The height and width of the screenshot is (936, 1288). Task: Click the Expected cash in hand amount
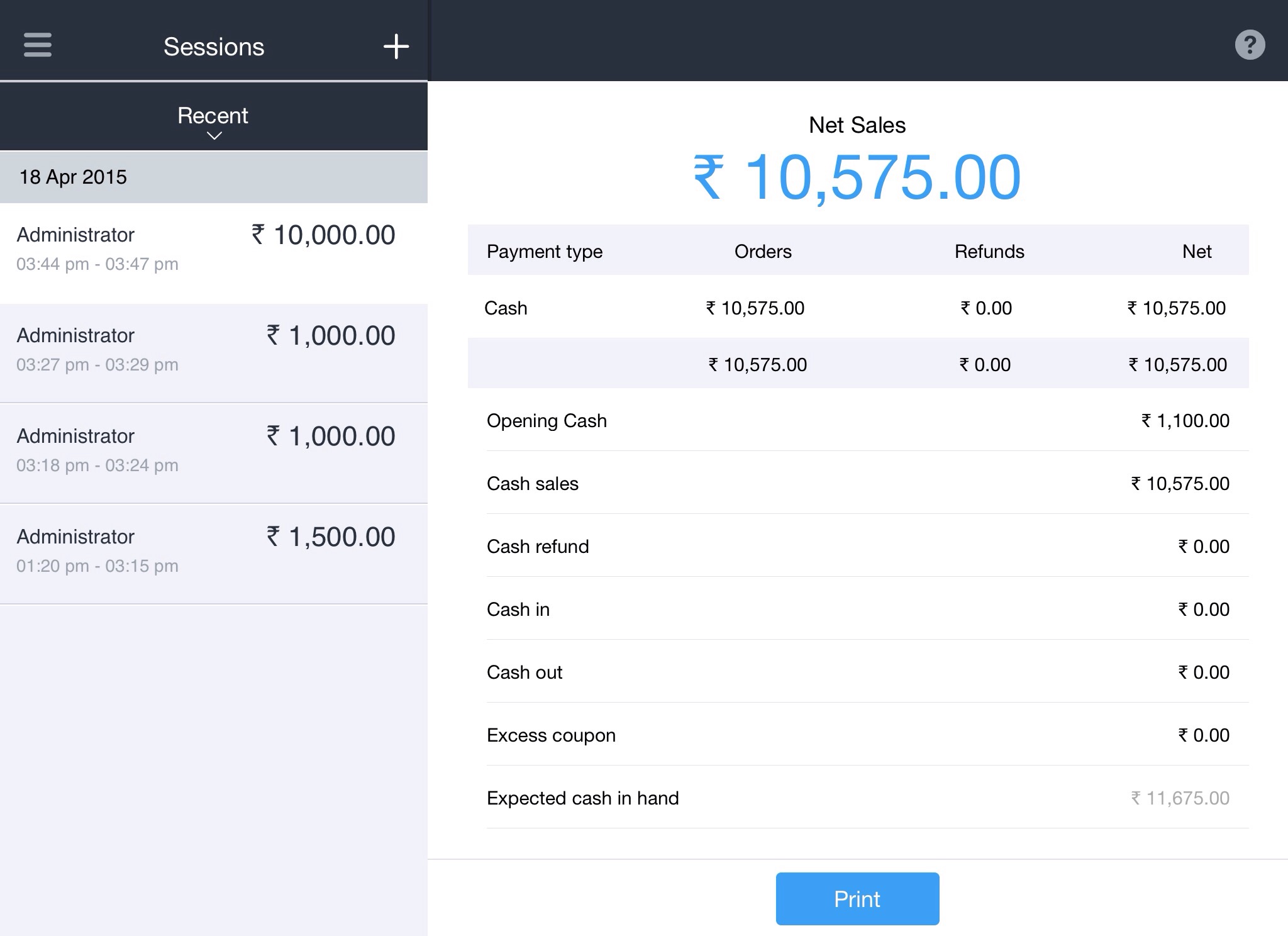point(1180,798)
